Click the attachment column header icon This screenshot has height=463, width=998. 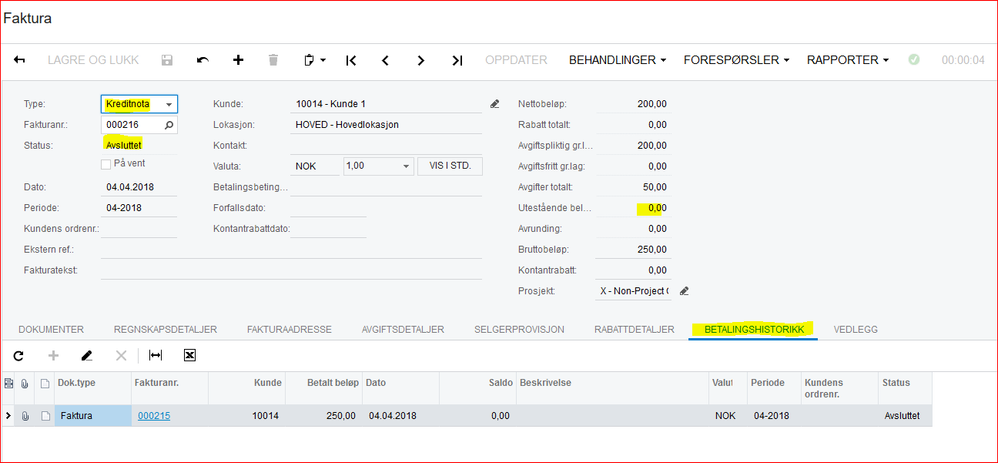pos(25,383)
